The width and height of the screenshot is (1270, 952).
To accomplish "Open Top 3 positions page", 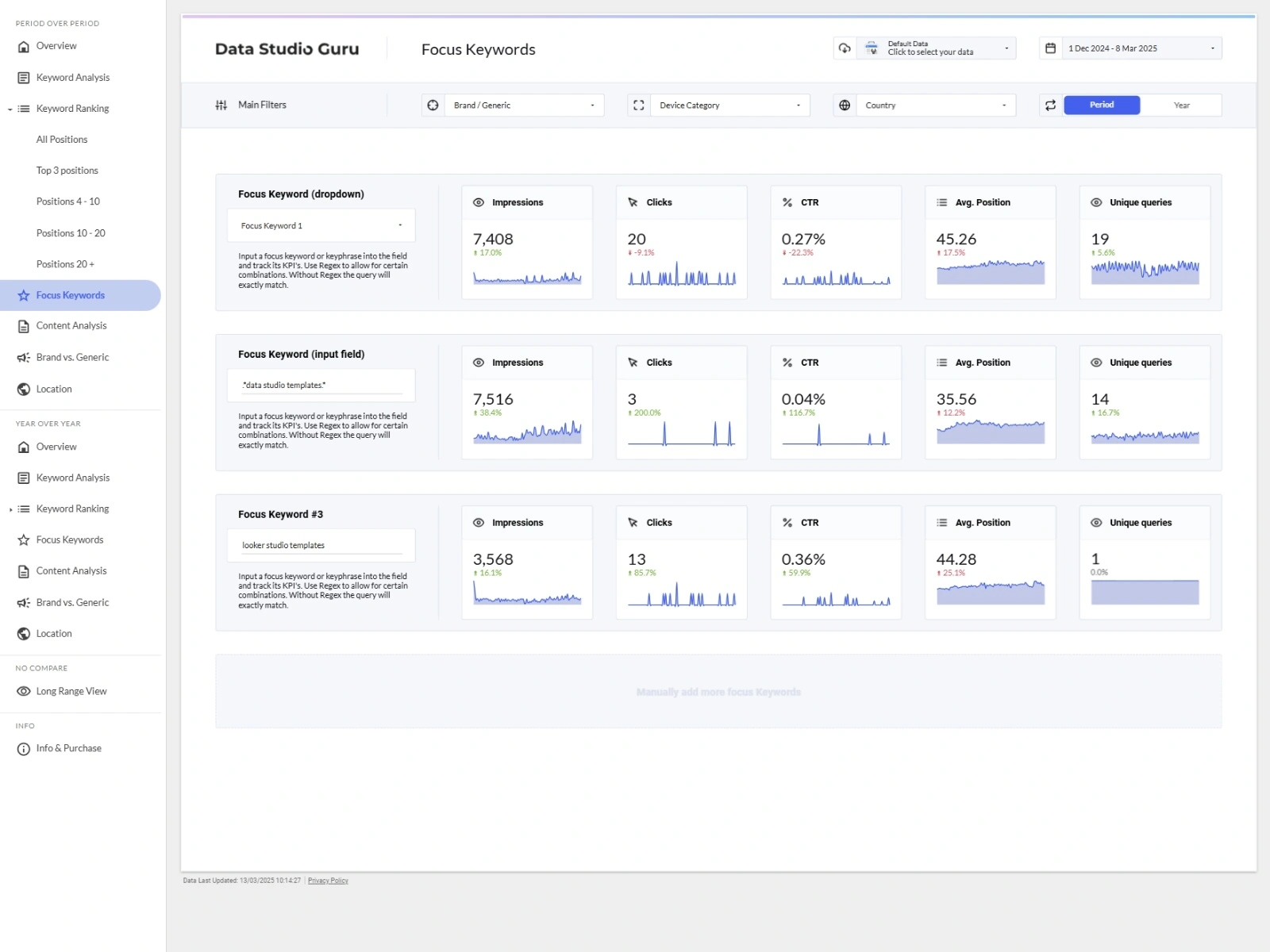I will click(x=67, y=171).
